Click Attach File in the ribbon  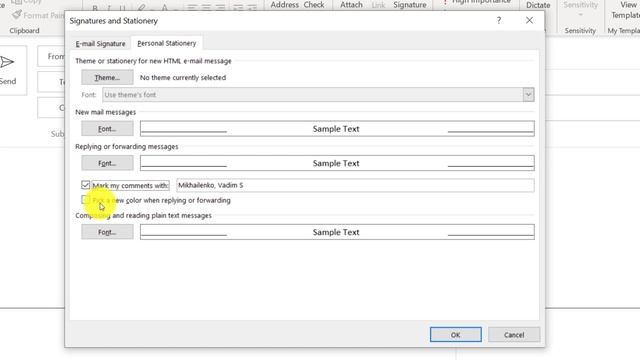click(x=351, y=5)
